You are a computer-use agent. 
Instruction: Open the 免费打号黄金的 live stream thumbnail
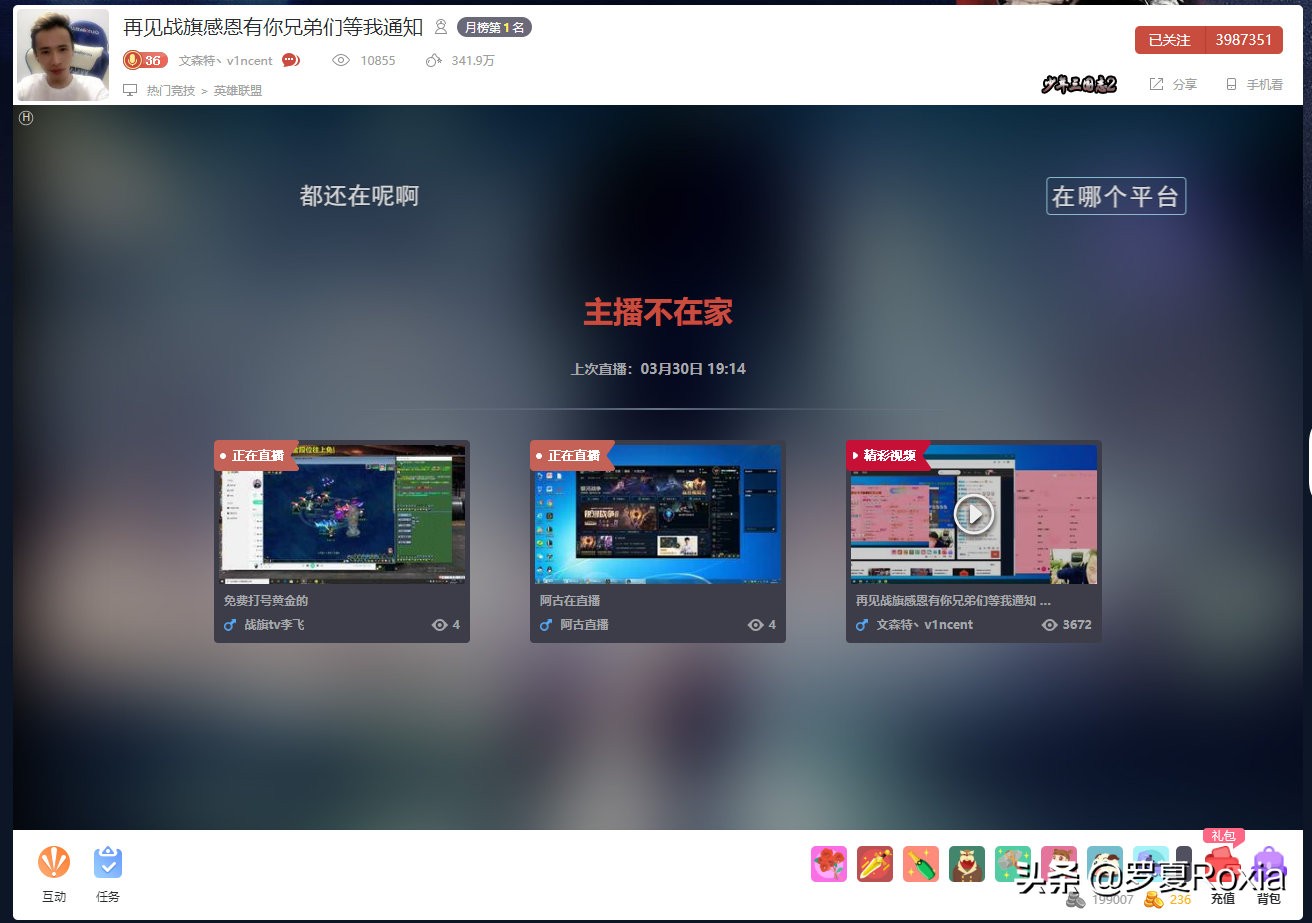(342, 513)
